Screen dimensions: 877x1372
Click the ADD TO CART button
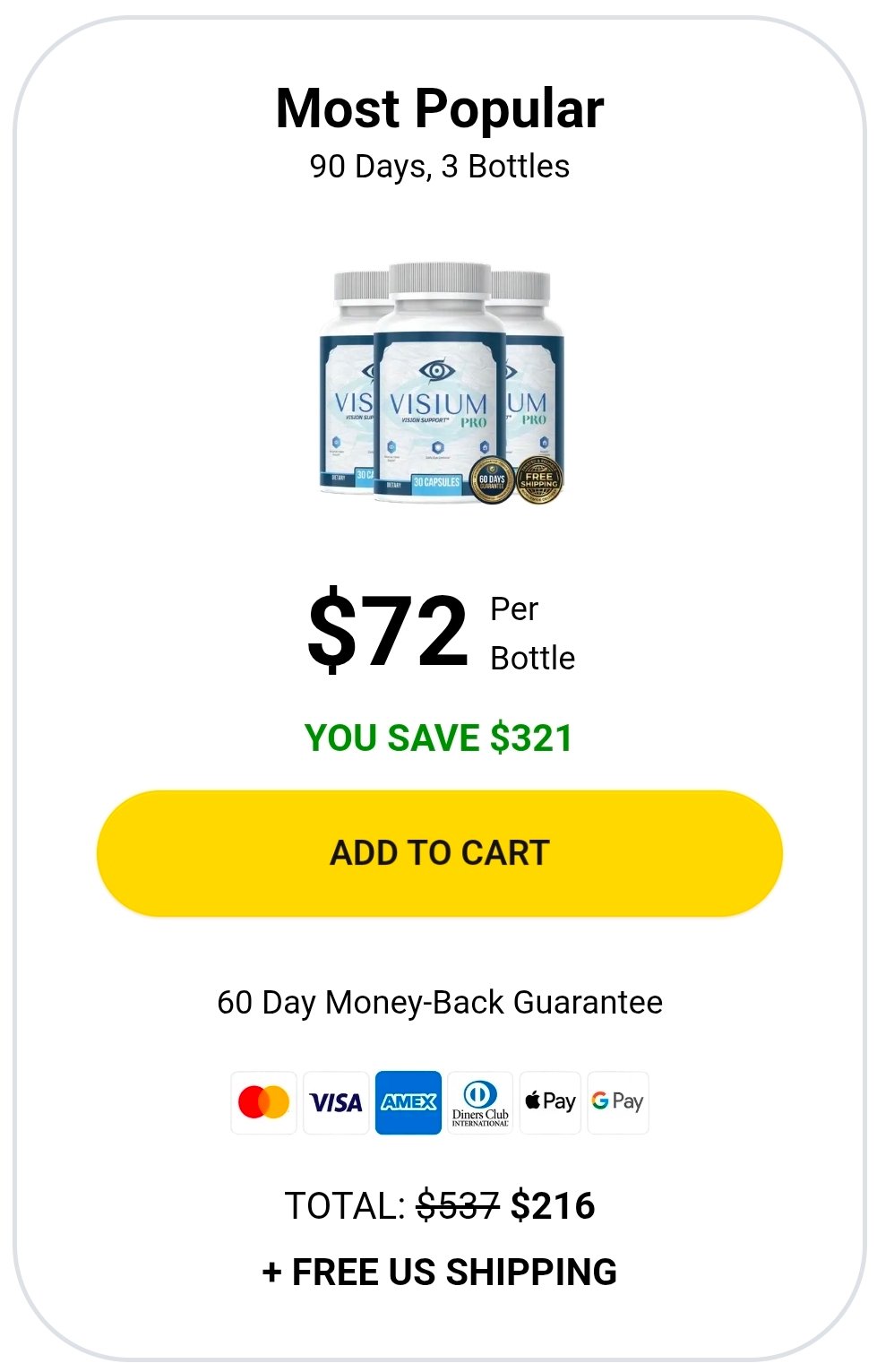(439, 853)
